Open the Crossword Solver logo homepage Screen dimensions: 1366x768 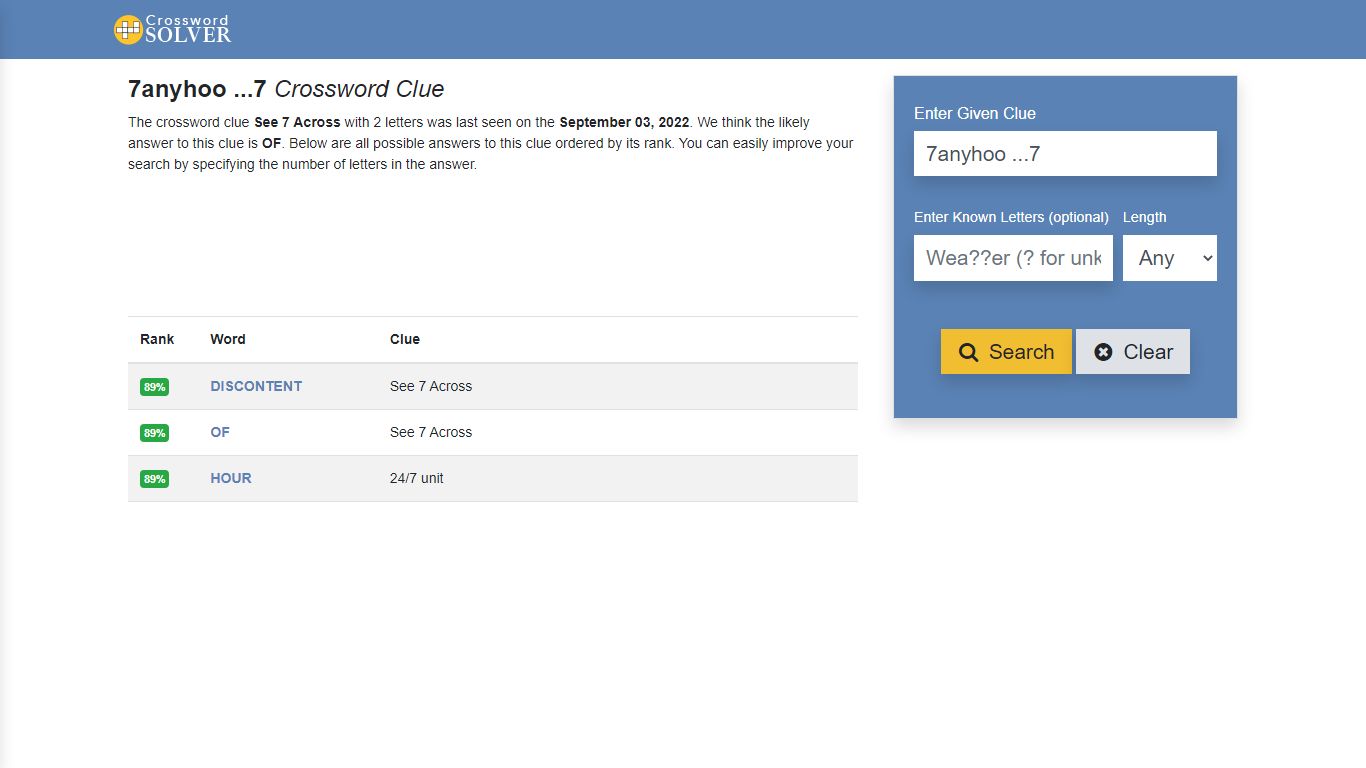pyautogui.click(x=172, y=29)
